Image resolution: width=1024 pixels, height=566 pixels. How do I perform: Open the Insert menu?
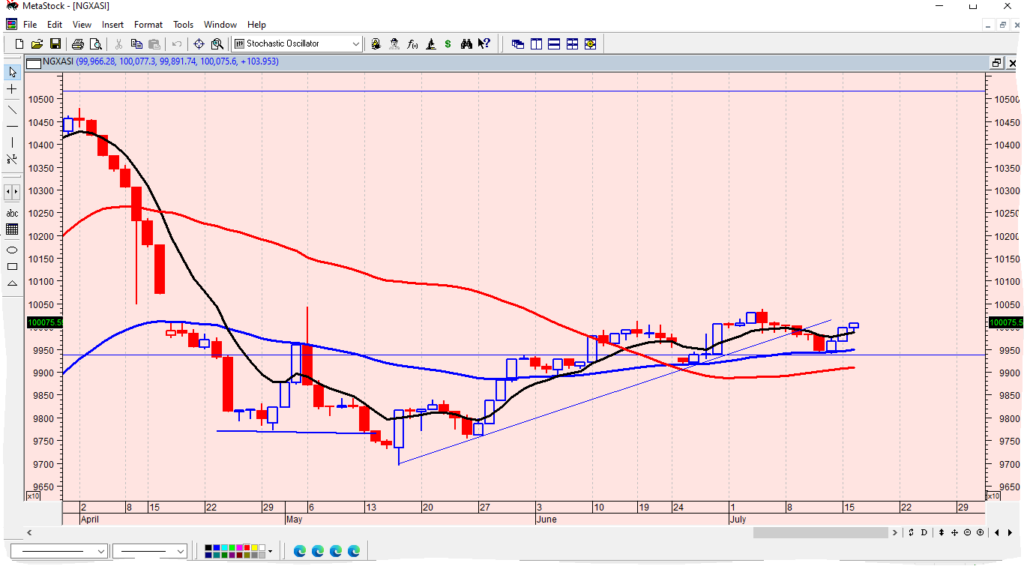[x=112, y=24]
